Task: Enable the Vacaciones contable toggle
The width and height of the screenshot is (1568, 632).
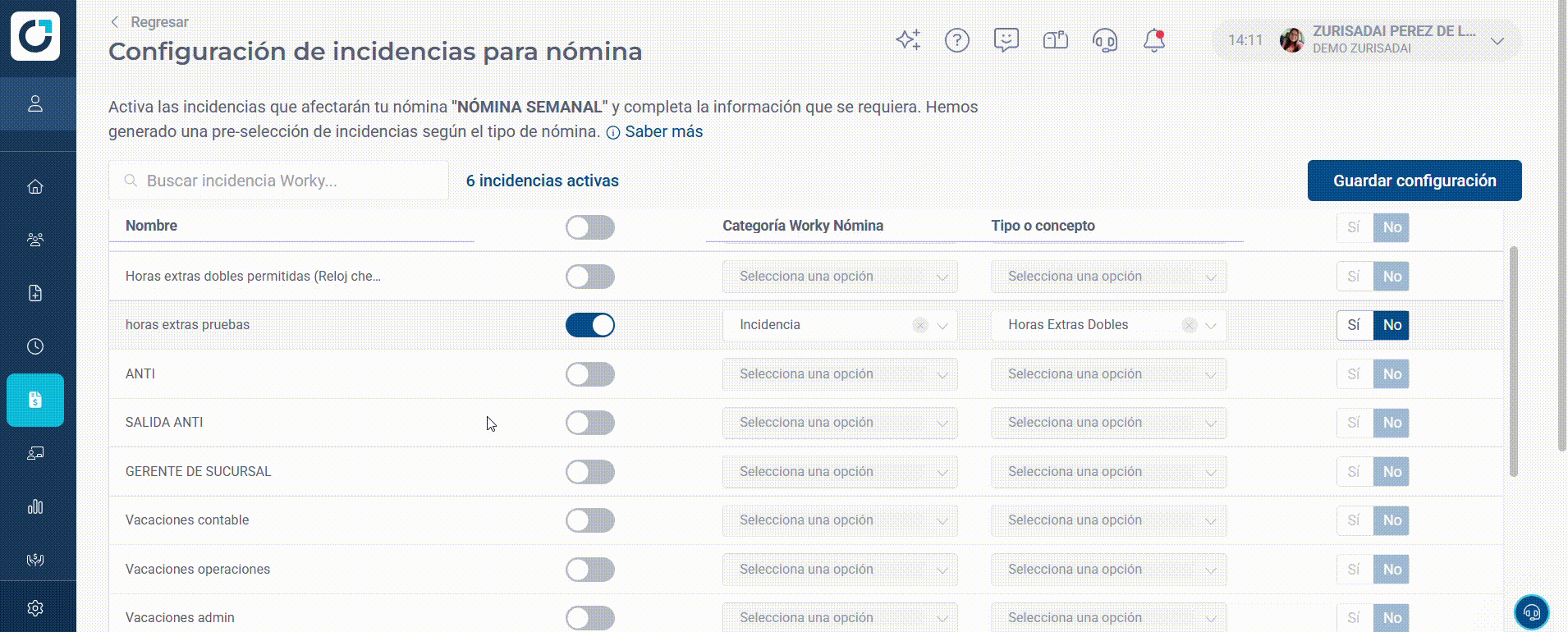Action: [x=590, y=520]
